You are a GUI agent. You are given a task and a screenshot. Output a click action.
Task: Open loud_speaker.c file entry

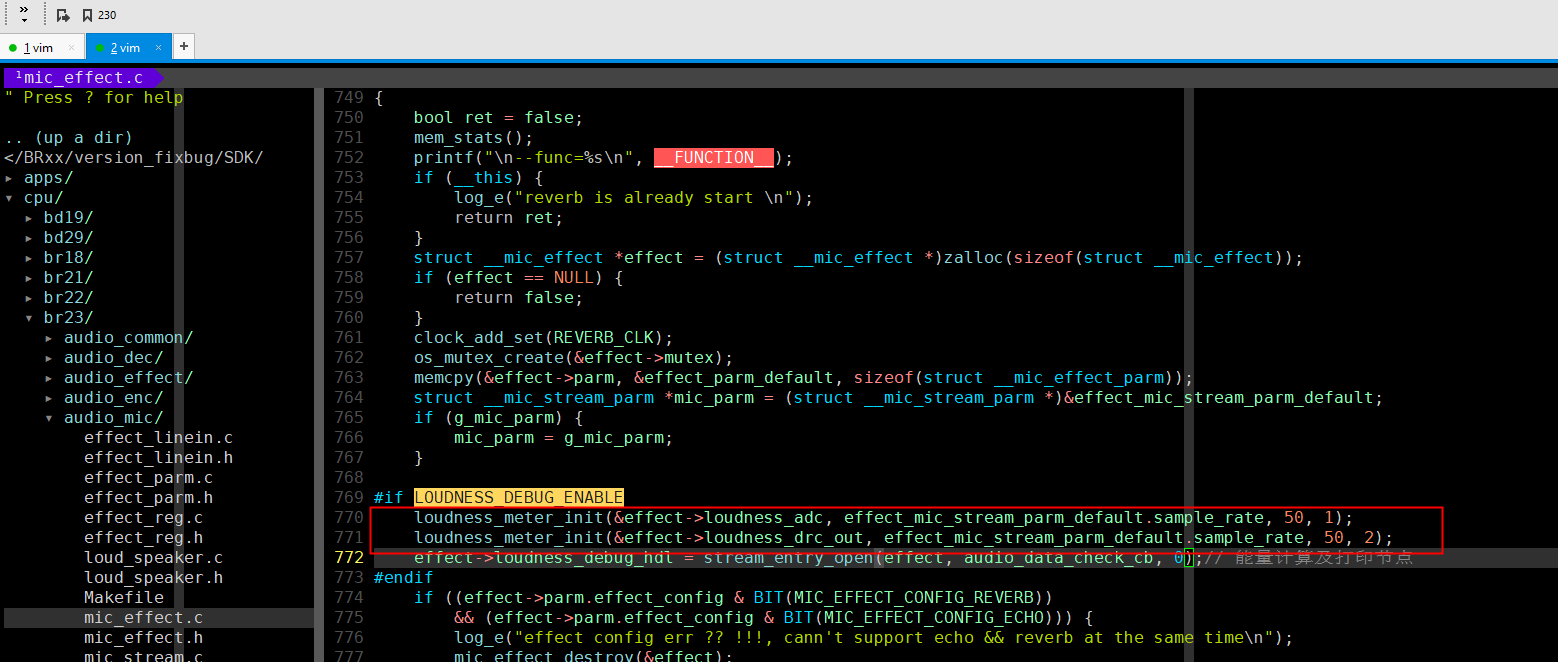tap(153, 557)
